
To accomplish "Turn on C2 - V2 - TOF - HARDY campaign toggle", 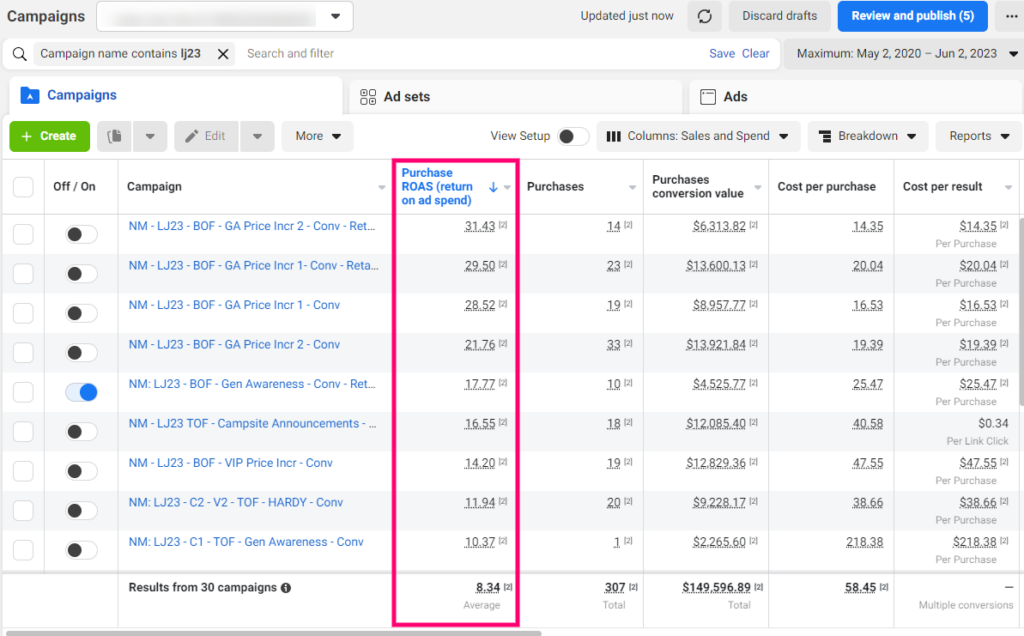I will point(81,511).
